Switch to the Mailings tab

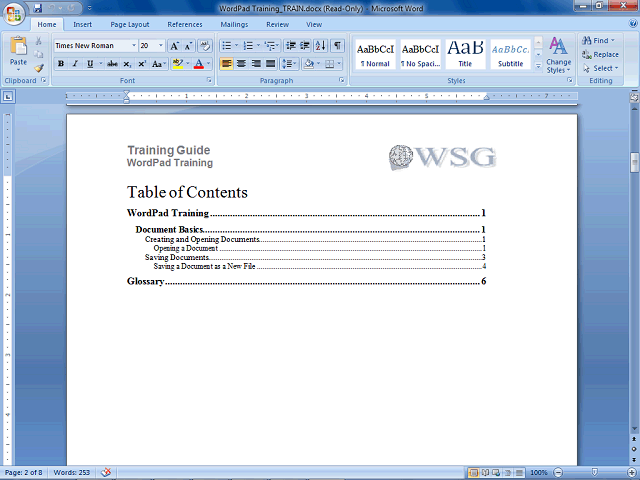pyautogui.click(x=234, y=24)
